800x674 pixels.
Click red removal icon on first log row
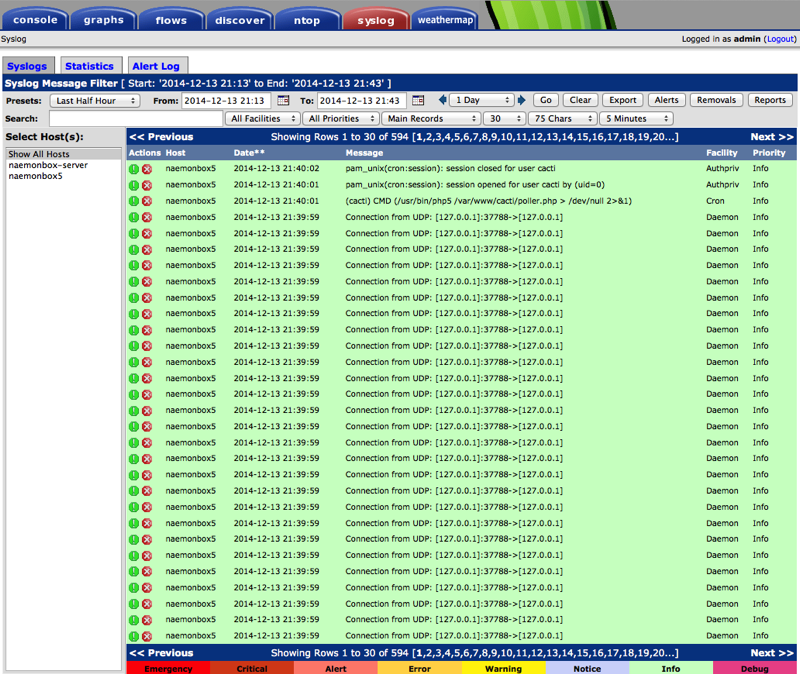point(147,169)
